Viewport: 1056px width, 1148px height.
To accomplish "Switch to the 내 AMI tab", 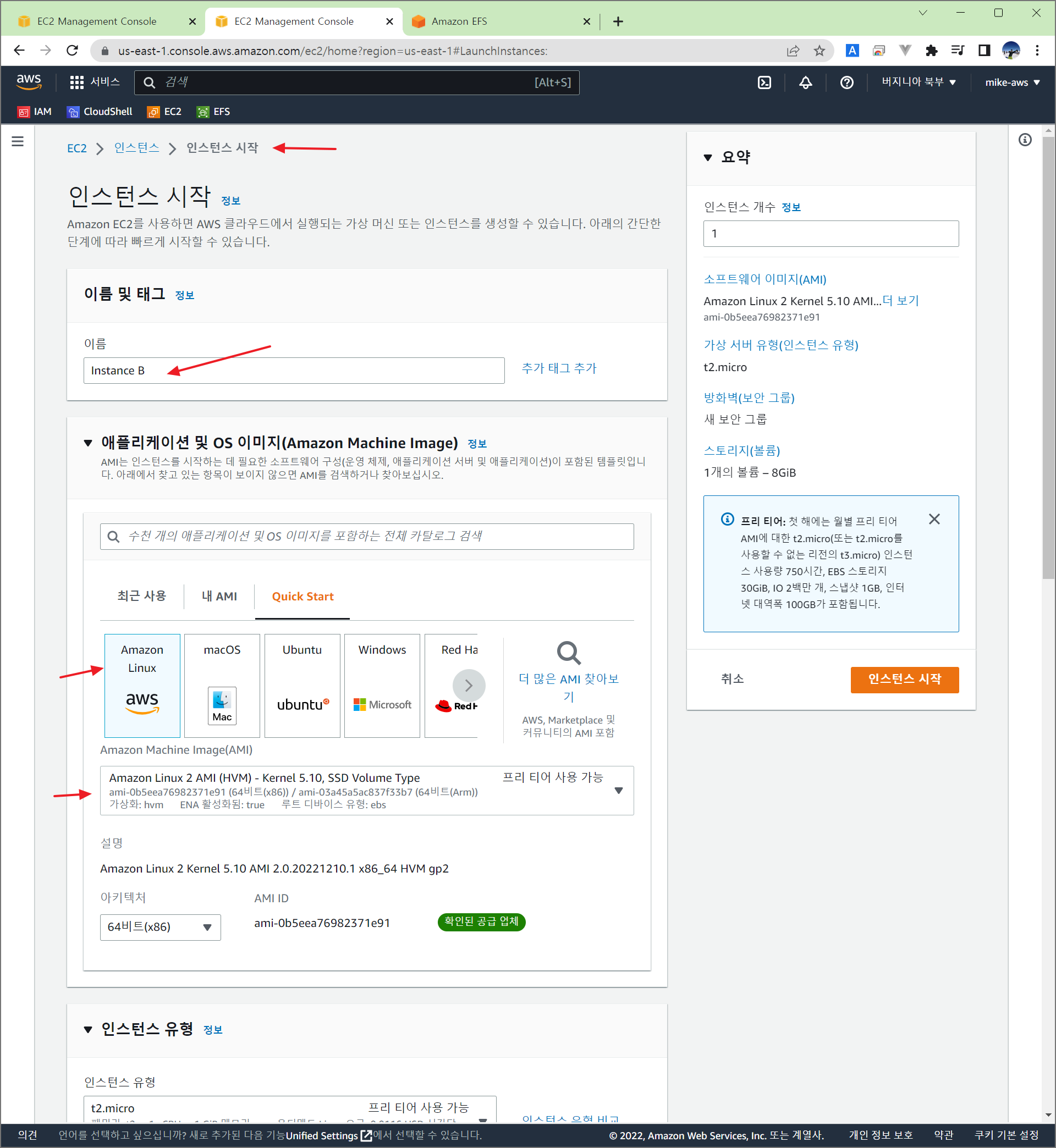I will [219, 597].
